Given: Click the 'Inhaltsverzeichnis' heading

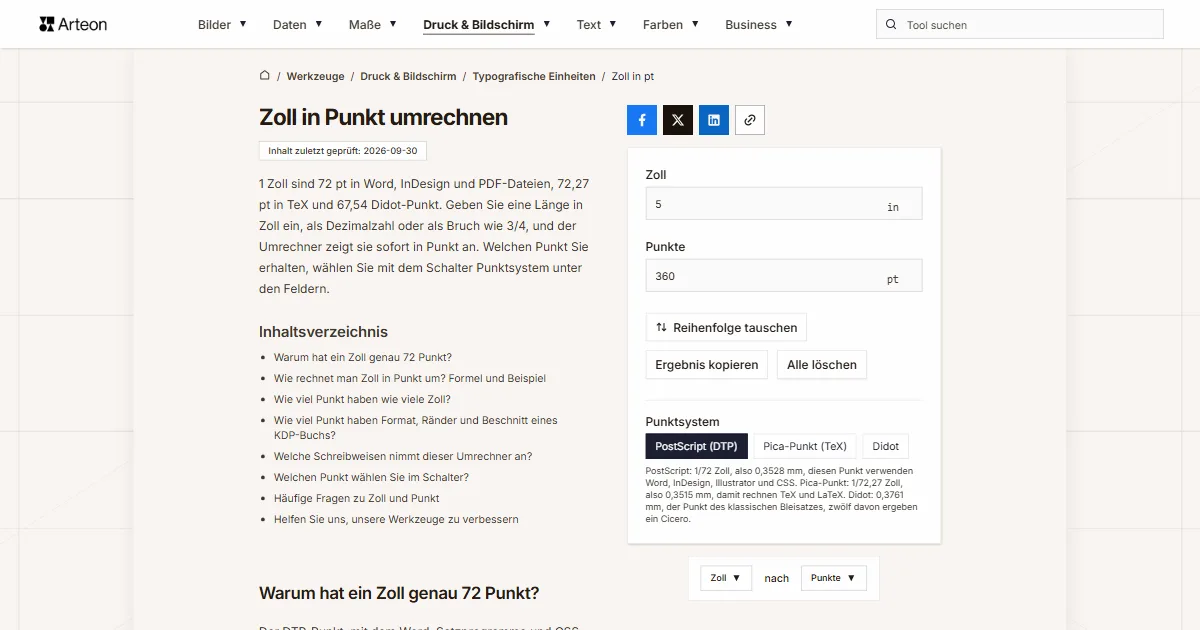Looking at the screenshot, I should click(323, 331).
